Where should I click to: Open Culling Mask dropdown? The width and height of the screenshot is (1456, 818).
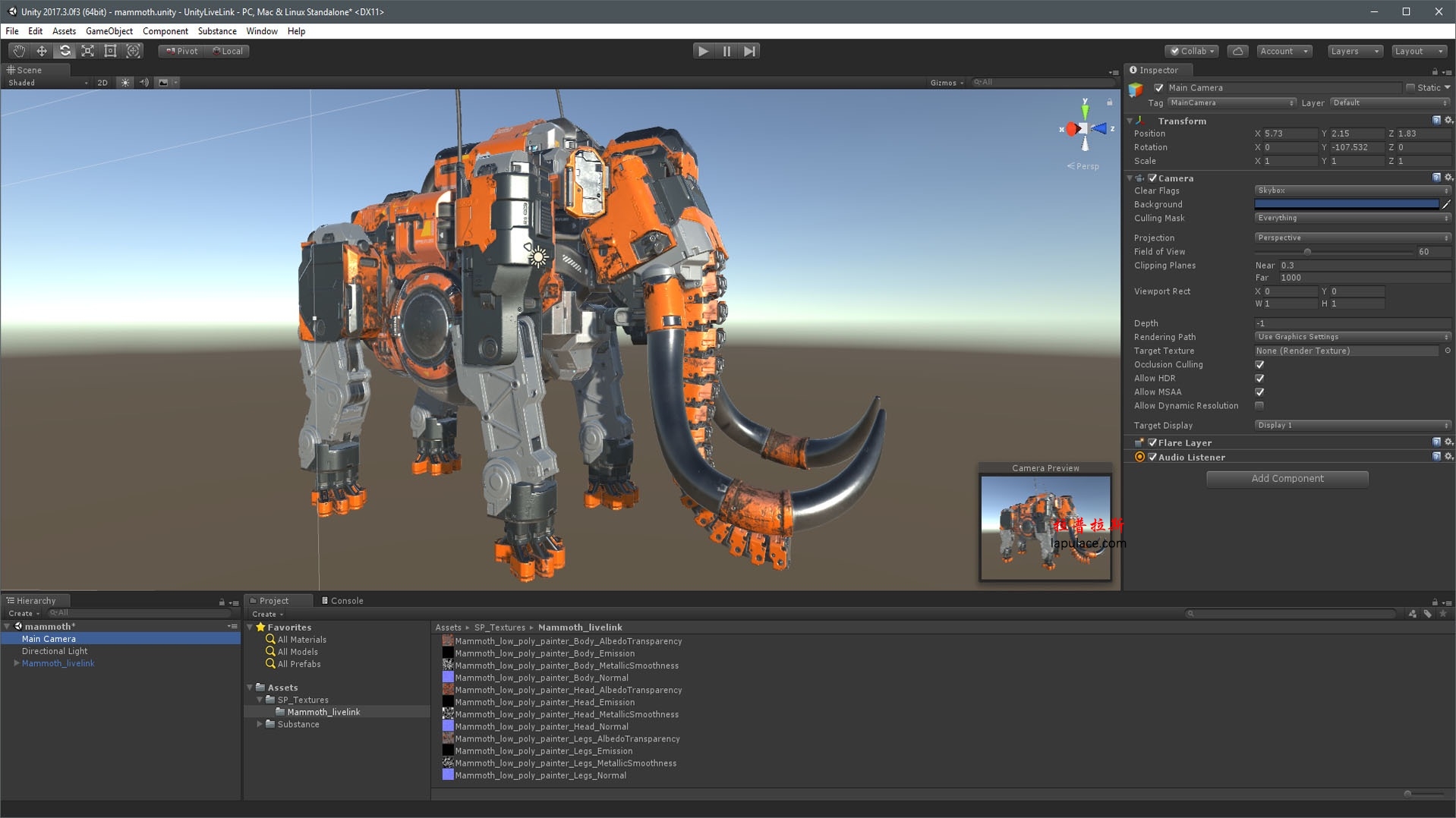tap(1352, 218)
